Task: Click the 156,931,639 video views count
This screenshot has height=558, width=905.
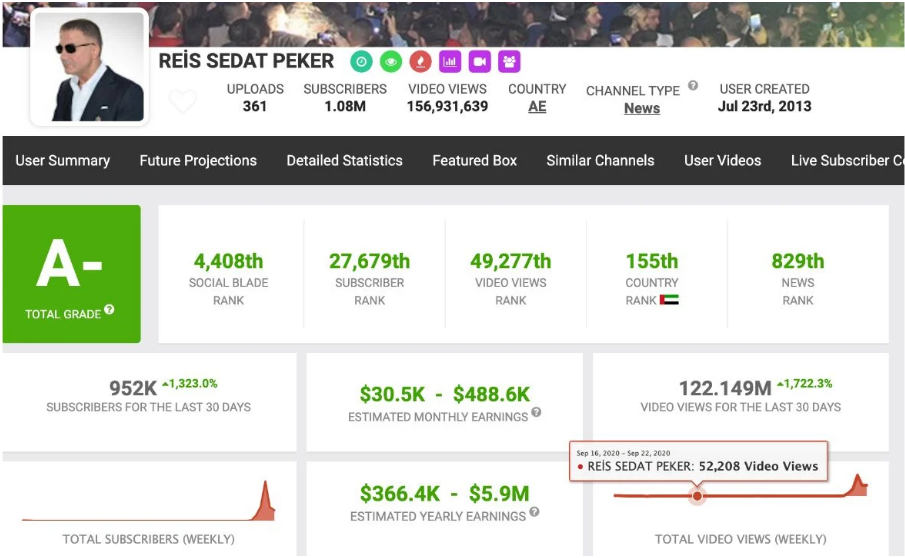Action: tap(447, 107)
